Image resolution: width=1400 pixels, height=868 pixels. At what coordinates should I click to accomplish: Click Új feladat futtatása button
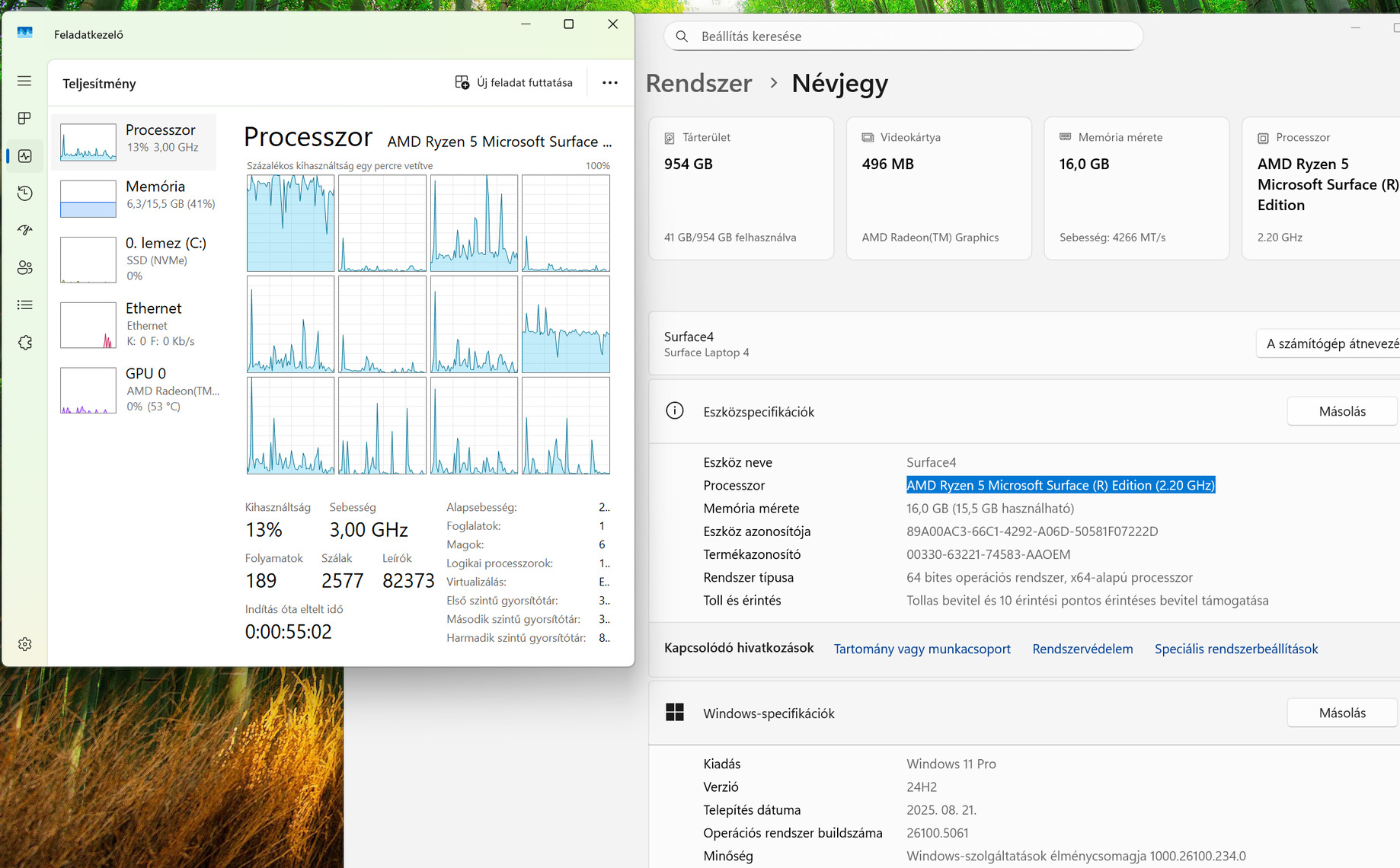coord(513,82)
